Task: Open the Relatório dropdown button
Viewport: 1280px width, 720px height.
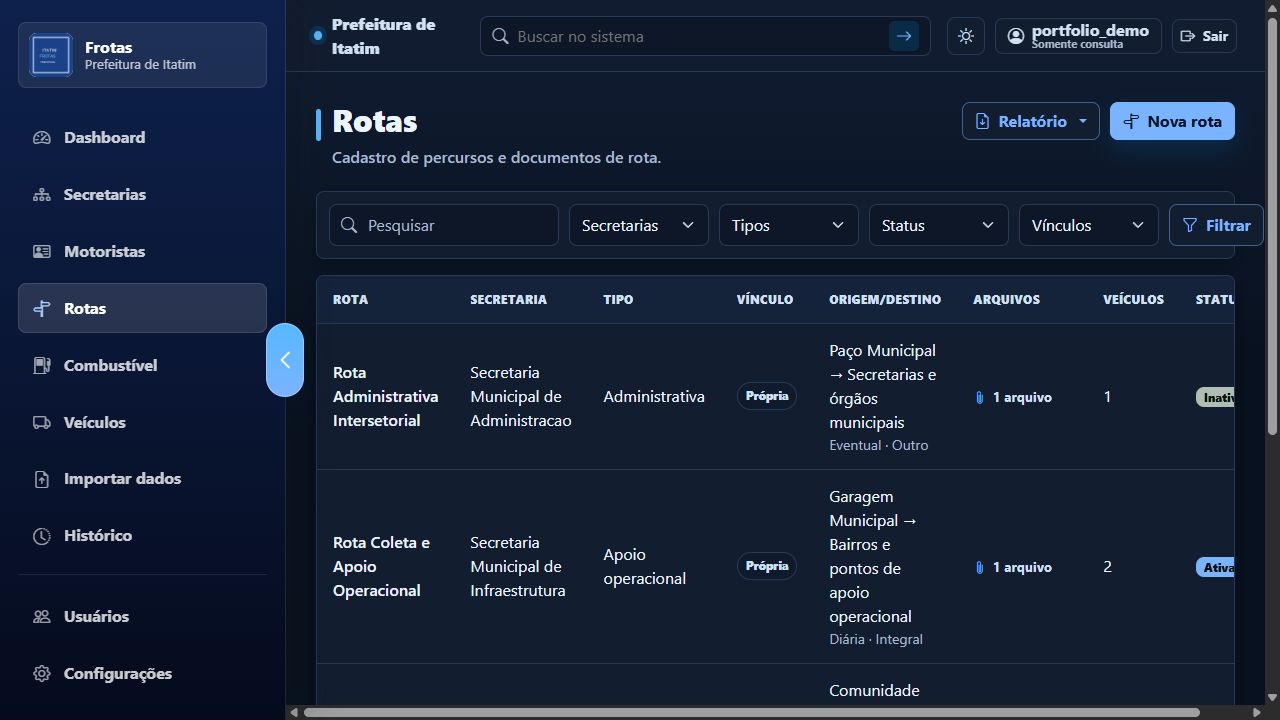Action: point(1031,121)
